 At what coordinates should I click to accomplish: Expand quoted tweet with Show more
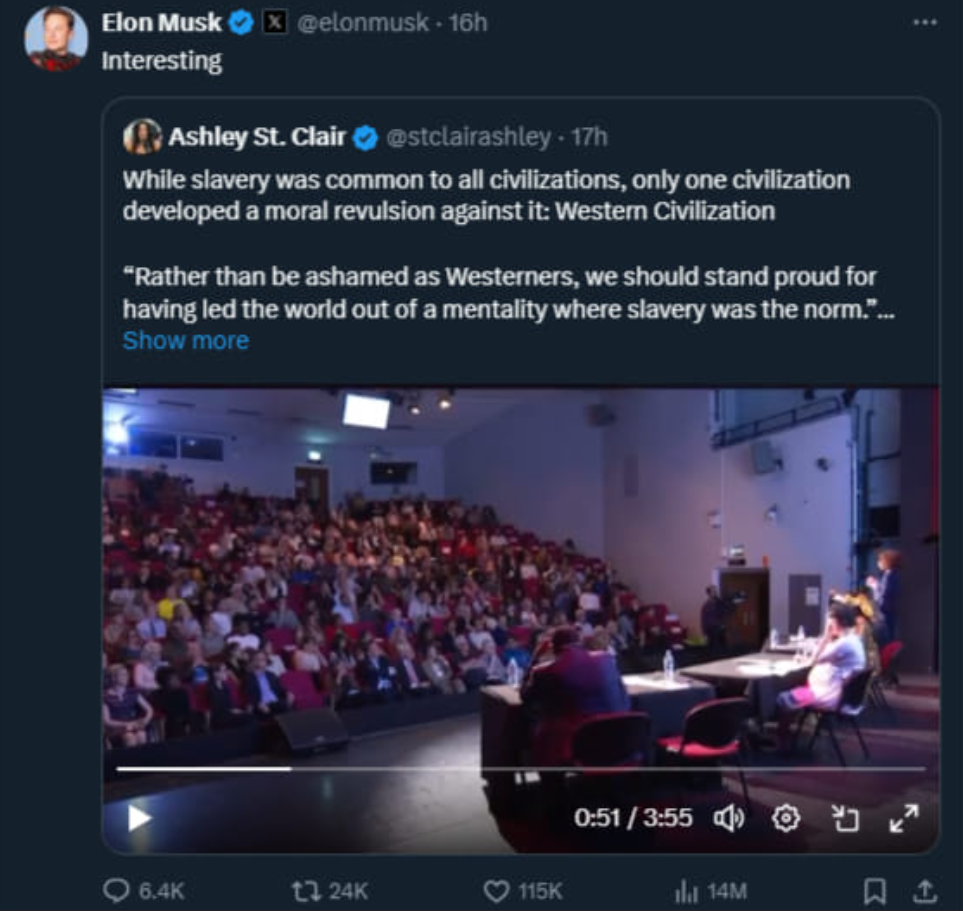(185, 341)
